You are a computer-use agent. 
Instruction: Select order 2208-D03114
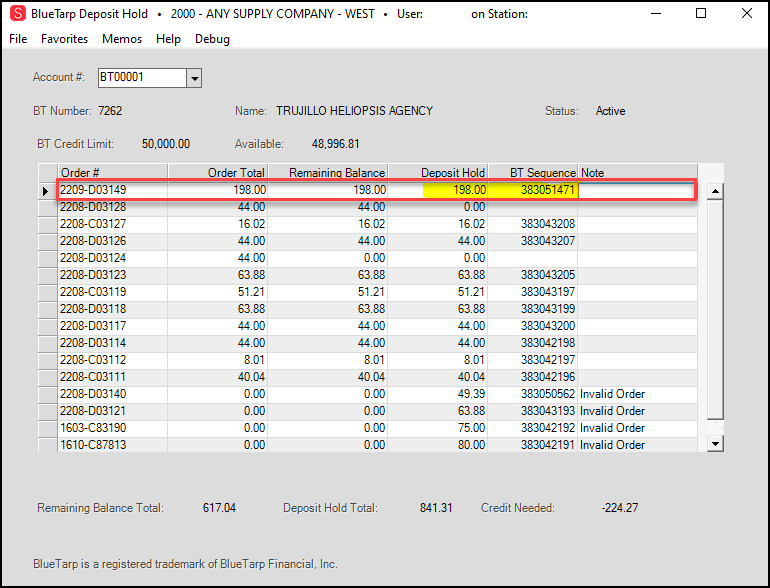(x=112, y=343)
